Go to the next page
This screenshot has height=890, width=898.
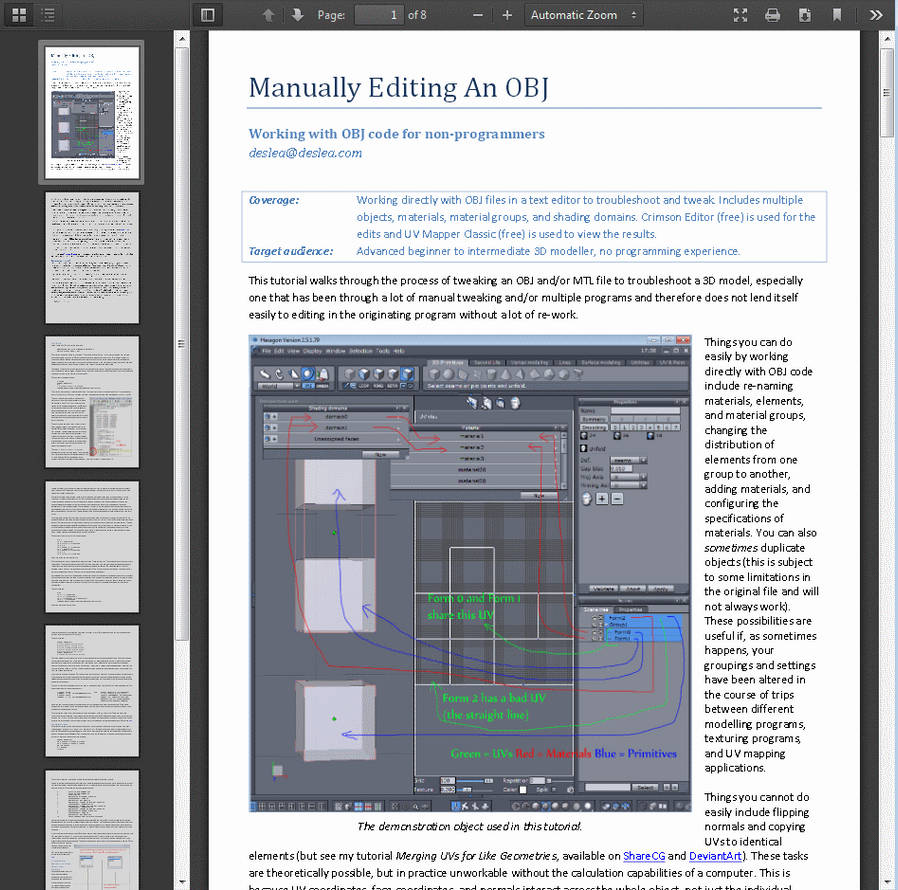click(x=297, y=14)
